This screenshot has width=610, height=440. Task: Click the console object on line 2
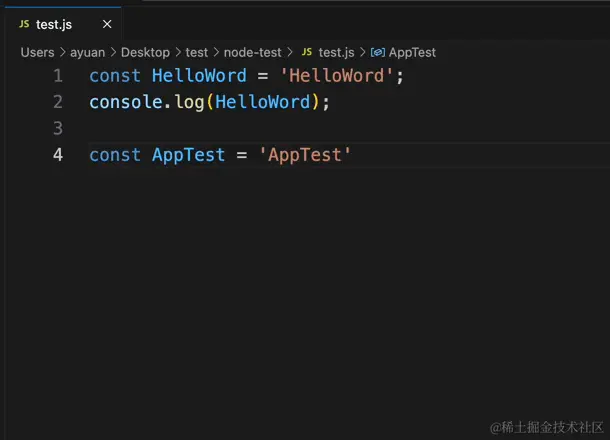point(125,102)
